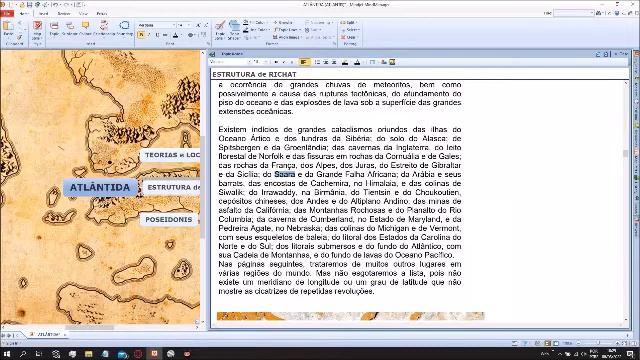The width and height of the screenshot is (640, 360).
Task: Toggle Bold in the ribbon Font group
Action: [x=141, y=35]
